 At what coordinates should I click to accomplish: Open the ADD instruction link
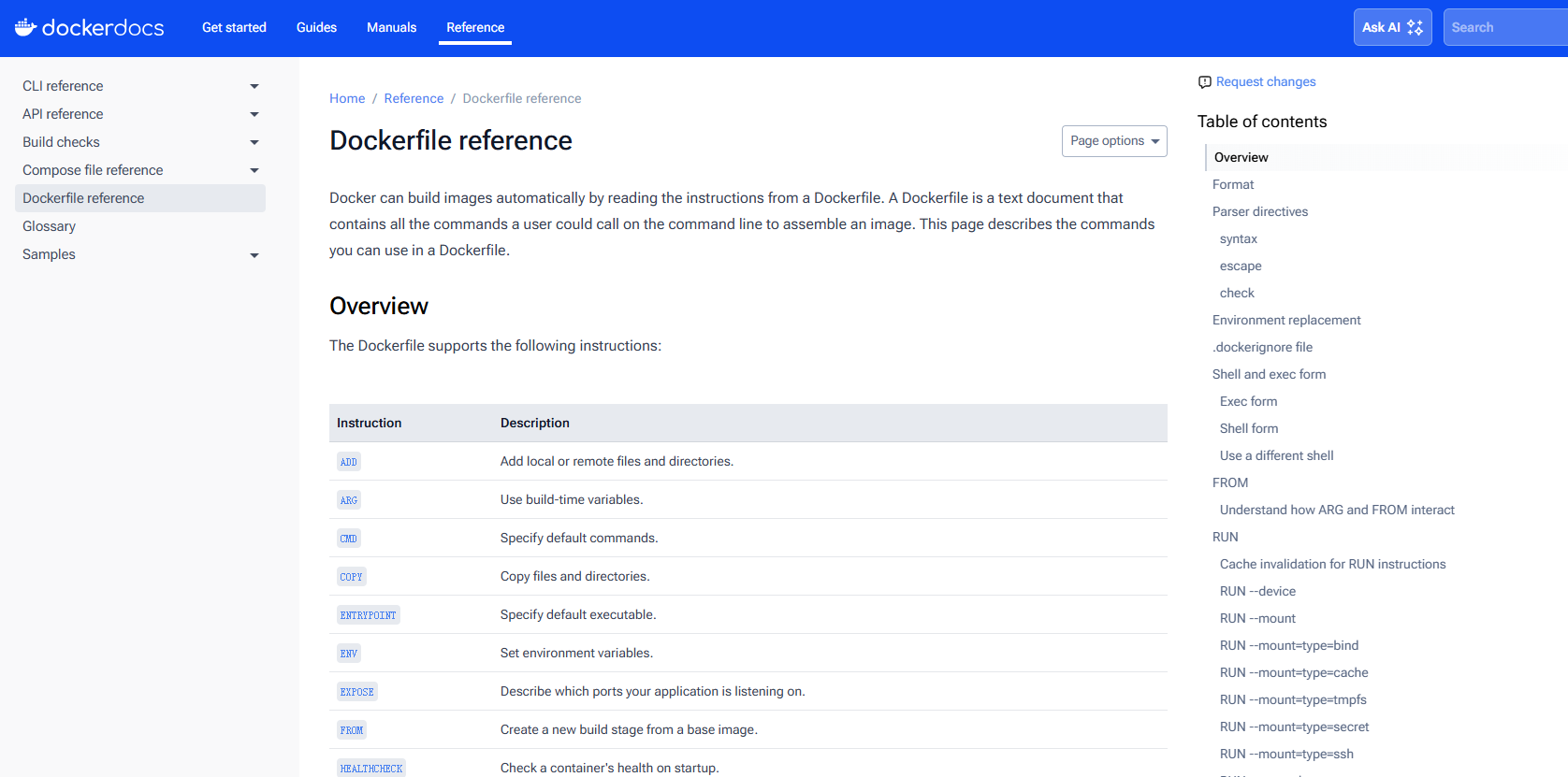coord(349,462)
